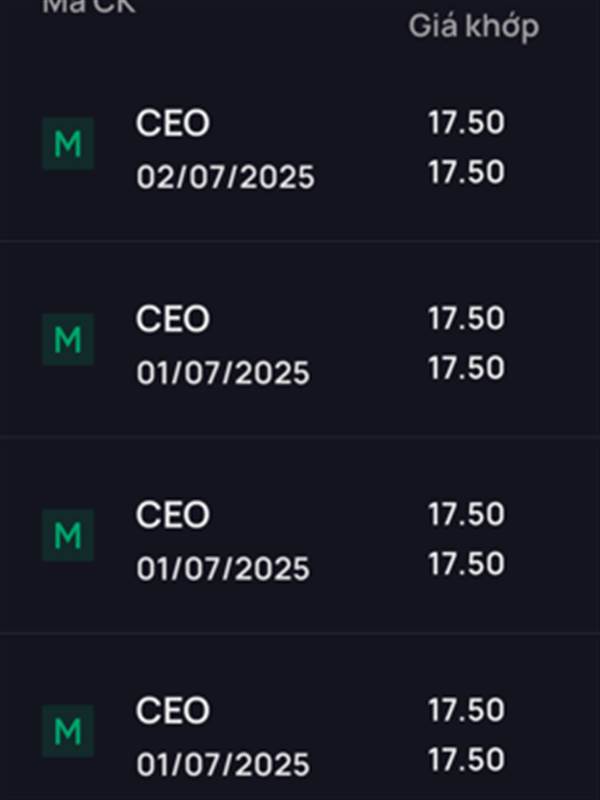Open the CEO ticker in the middle 01/07/2025 row
Viewport: 600px width, 800px height.
click(x=172, y=515)
